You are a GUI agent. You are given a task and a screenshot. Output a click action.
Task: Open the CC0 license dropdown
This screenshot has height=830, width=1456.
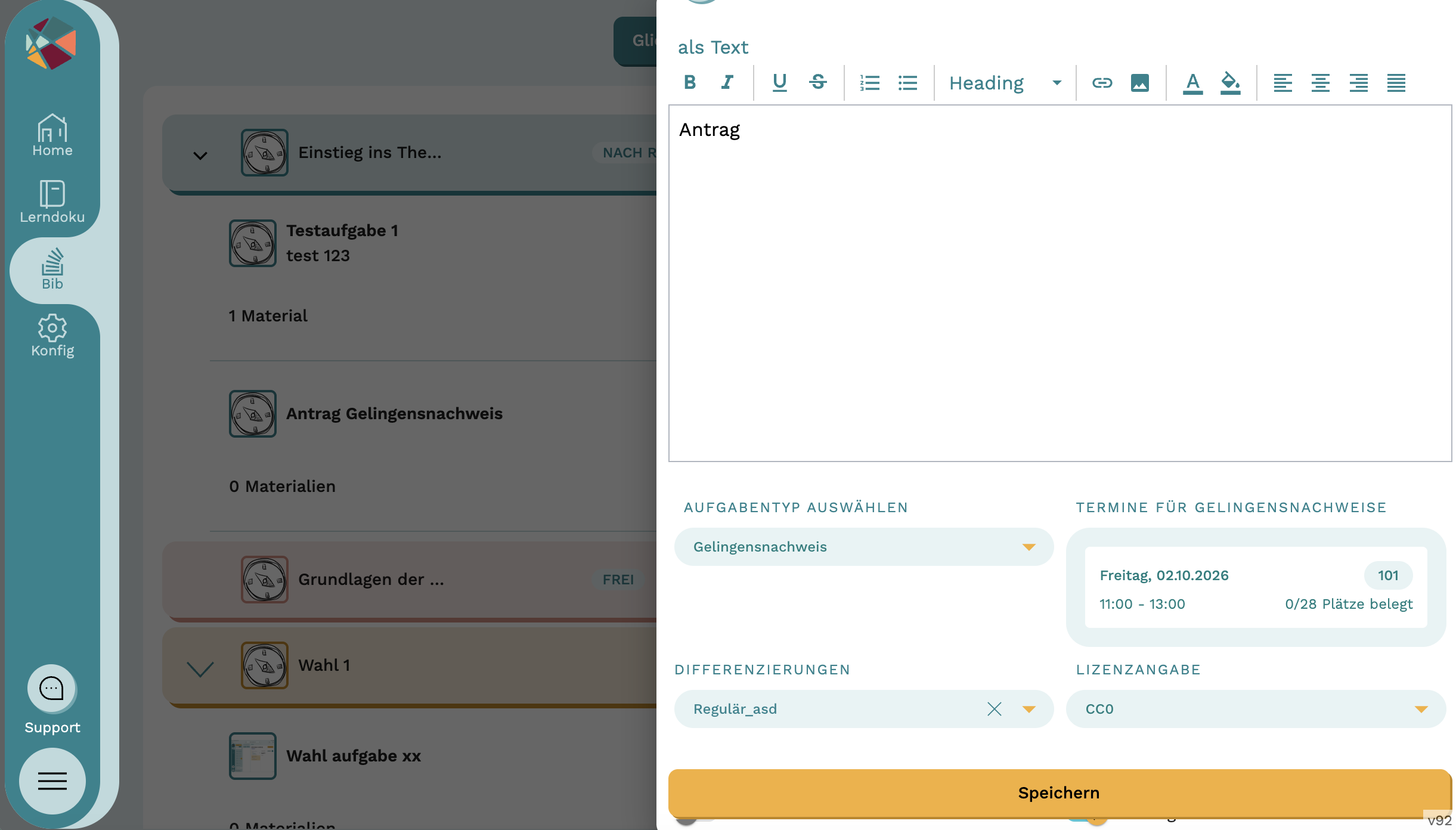tap(1256, 709)
